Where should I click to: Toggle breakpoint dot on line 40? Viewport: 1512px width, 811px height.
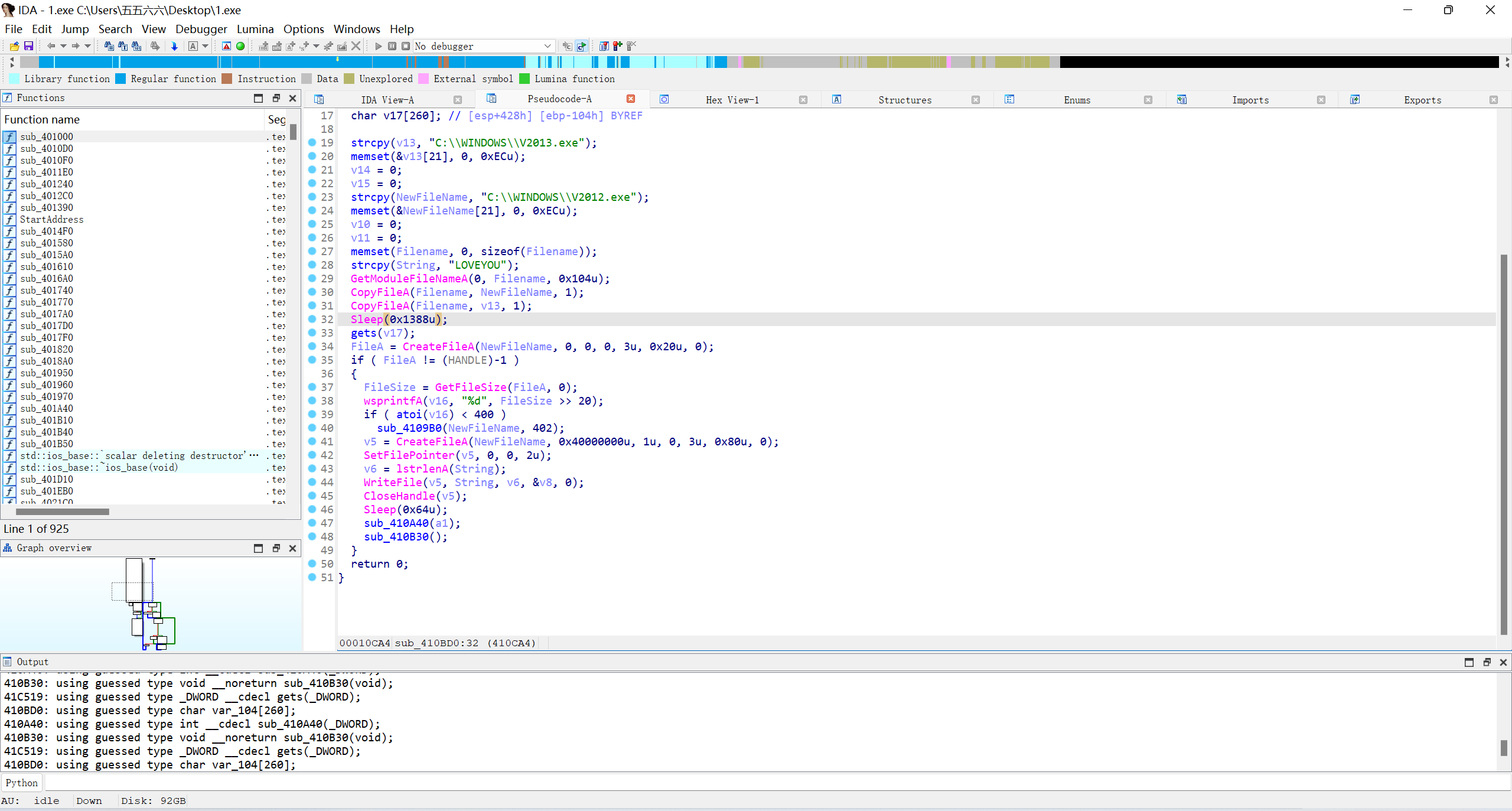coord(312,428)
